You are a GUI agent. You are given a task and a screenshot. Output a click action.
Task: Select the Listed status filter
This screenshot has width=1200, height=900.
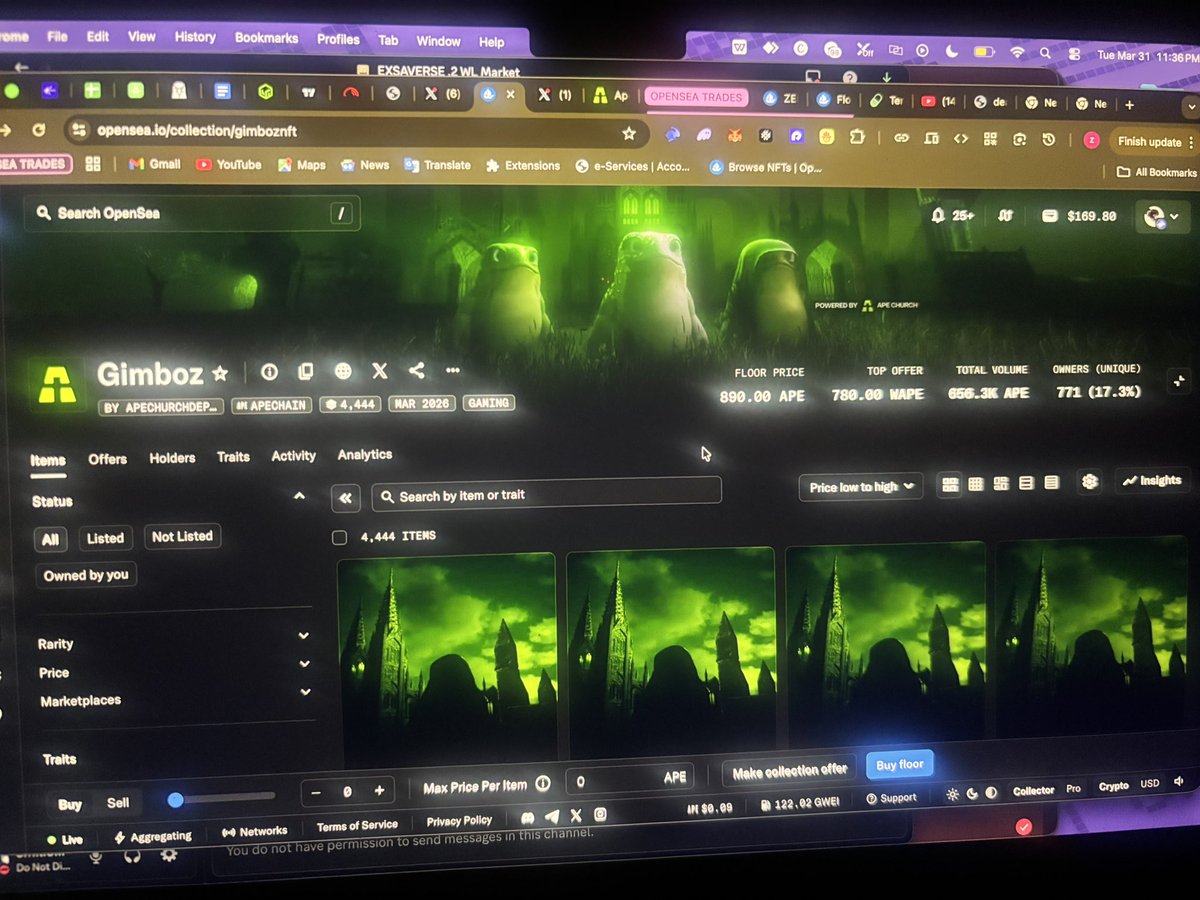(x=105, y=538)
